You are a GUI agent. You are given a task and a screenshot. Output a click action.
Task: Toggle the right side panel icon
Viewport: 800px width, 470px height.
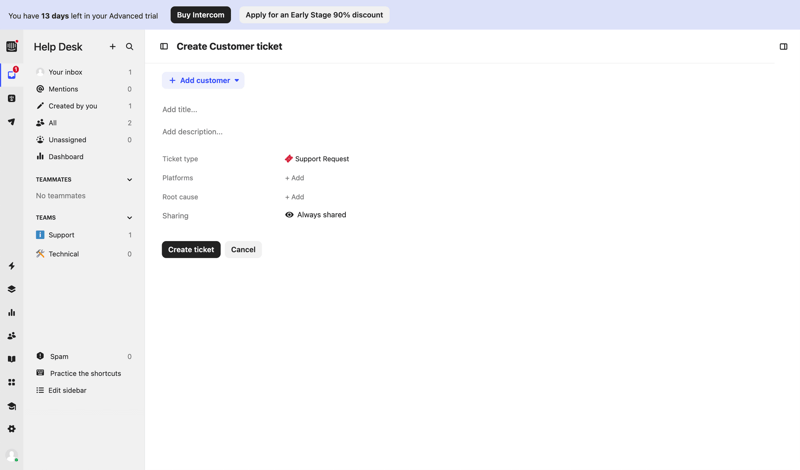pos(783,46)
